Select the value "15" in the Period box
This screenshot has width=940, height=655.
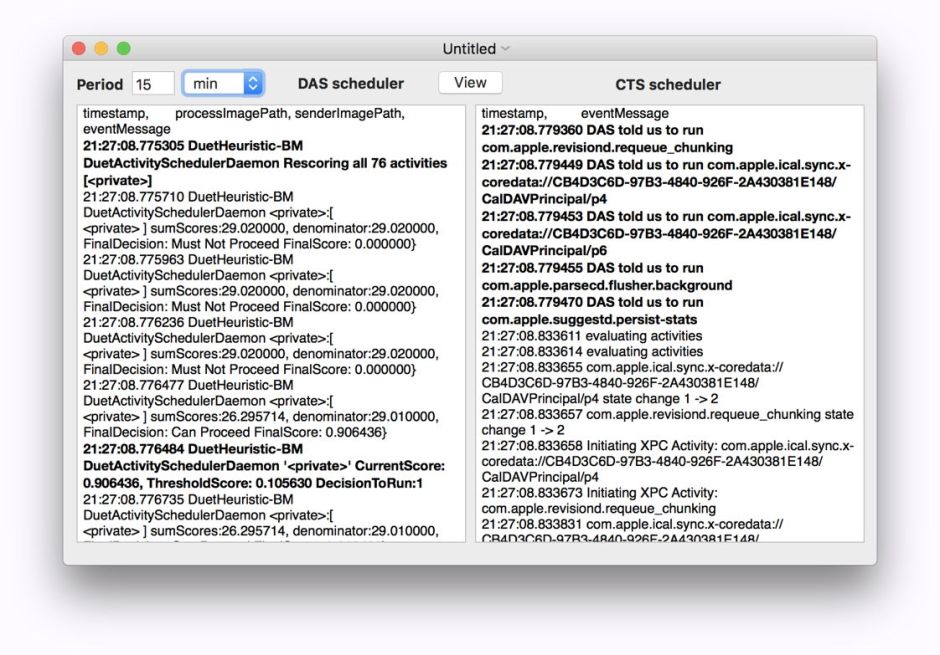(145, 84)
